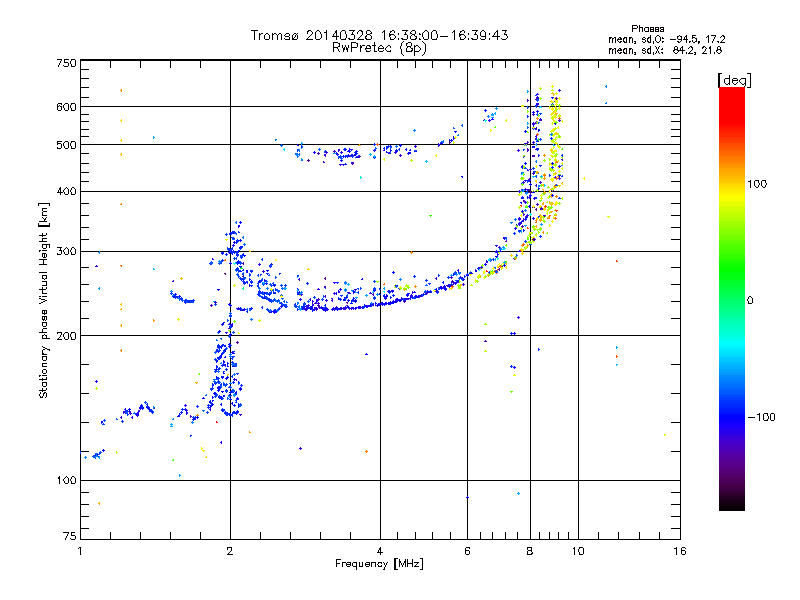Click the y-axis label '400'

(66, 192)
